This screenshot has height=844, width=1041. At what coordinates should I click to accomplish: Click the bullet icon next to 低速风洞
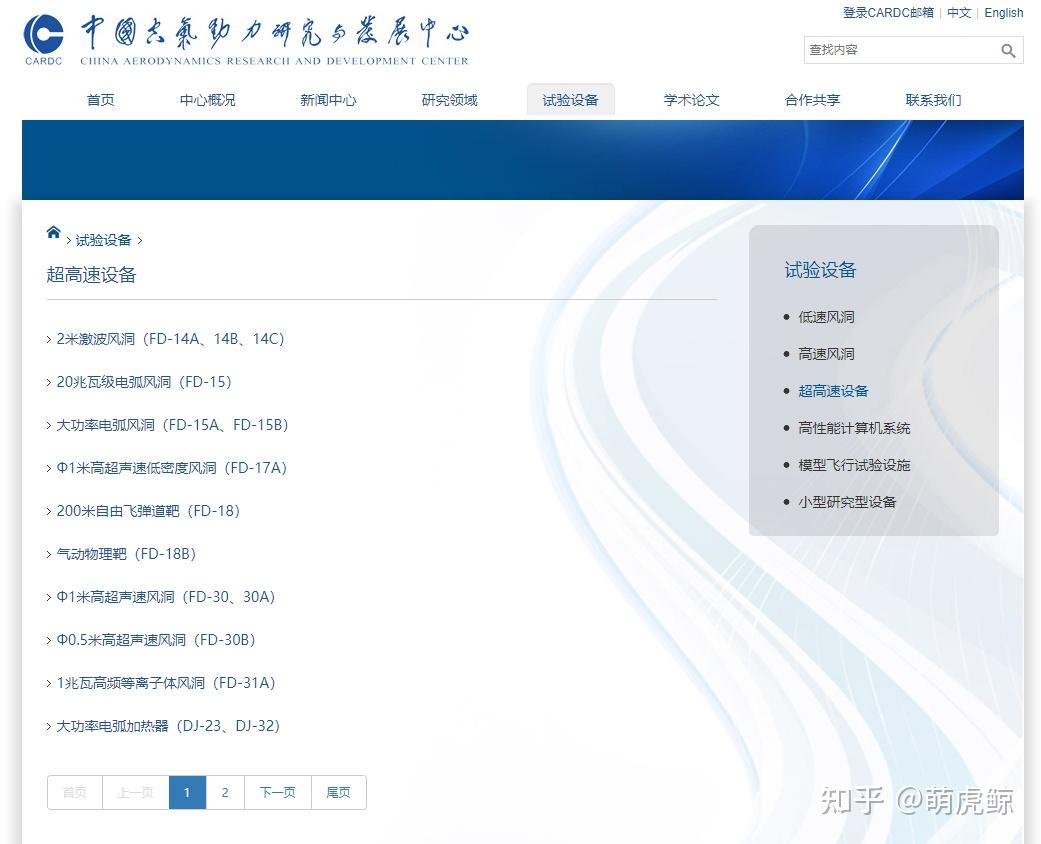click(788, 317)
